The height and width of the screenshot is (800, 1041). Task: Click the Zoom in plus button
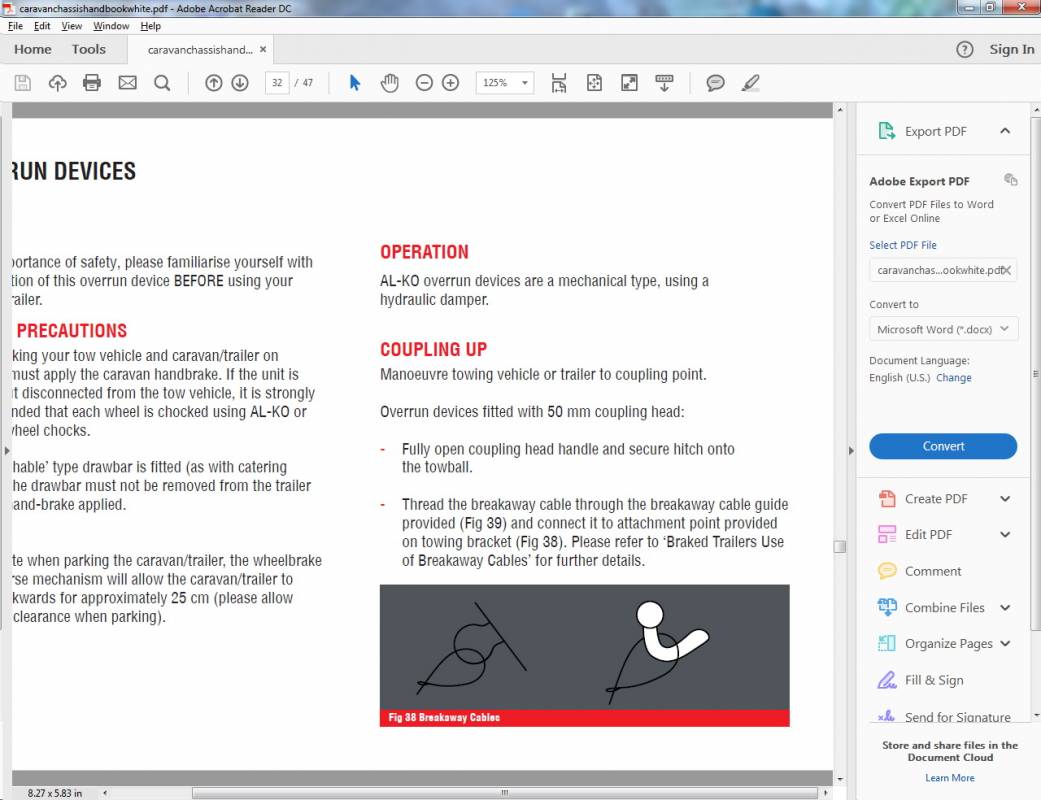pos(450,83)
